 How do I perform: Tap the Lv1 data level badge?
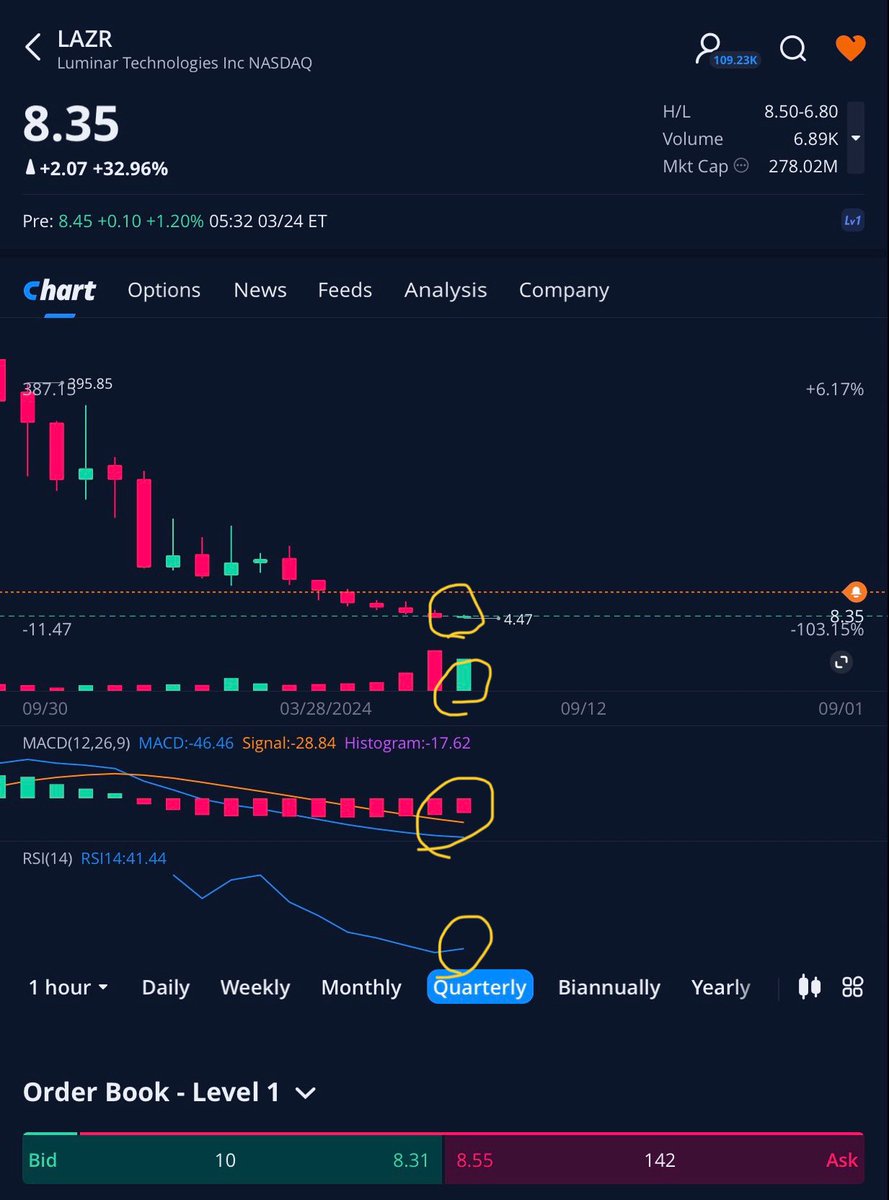point(852,221)
